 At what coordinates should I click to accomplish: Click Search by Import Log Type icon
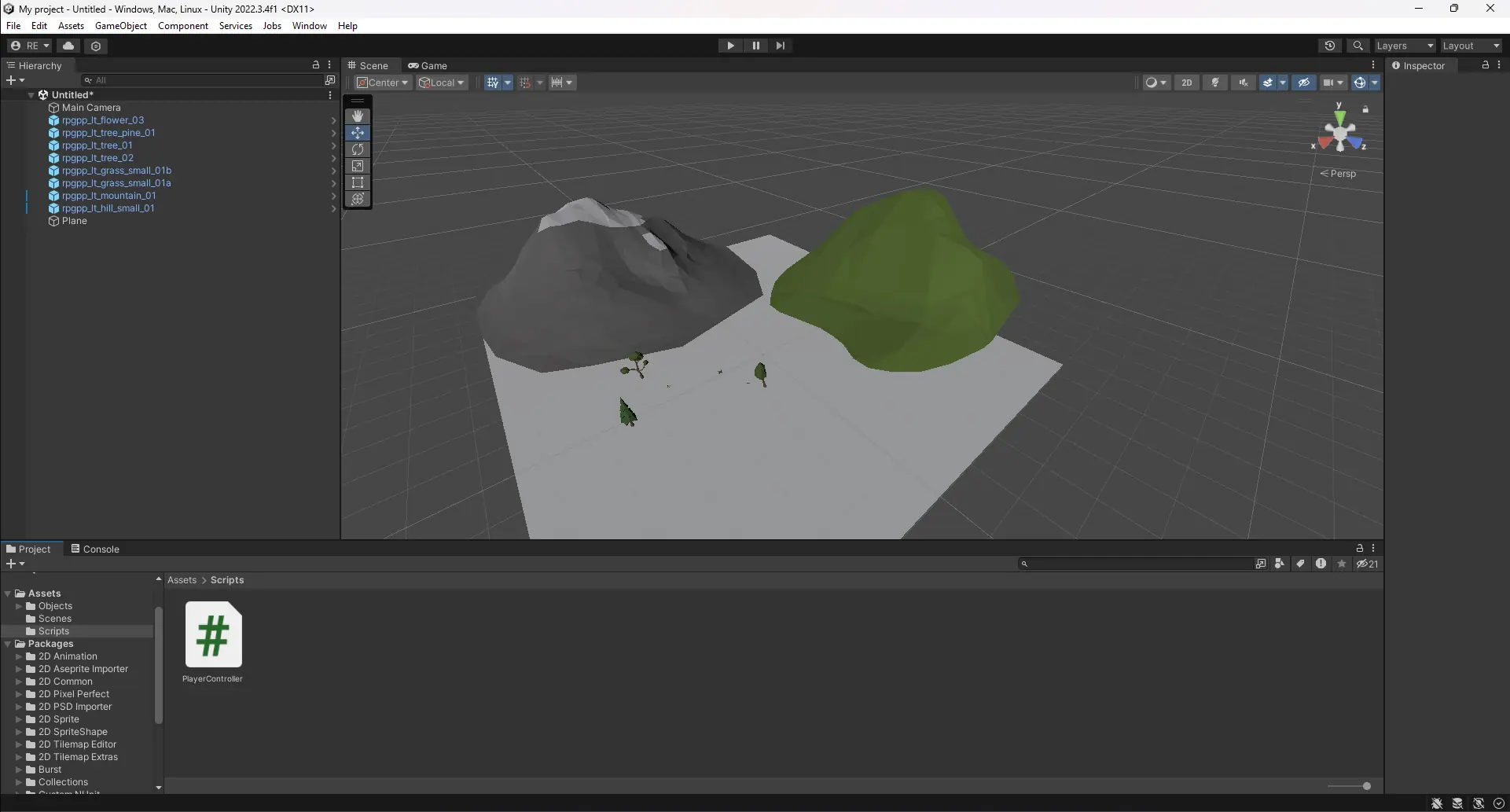pyautogui.click(x=1321, y=564)
